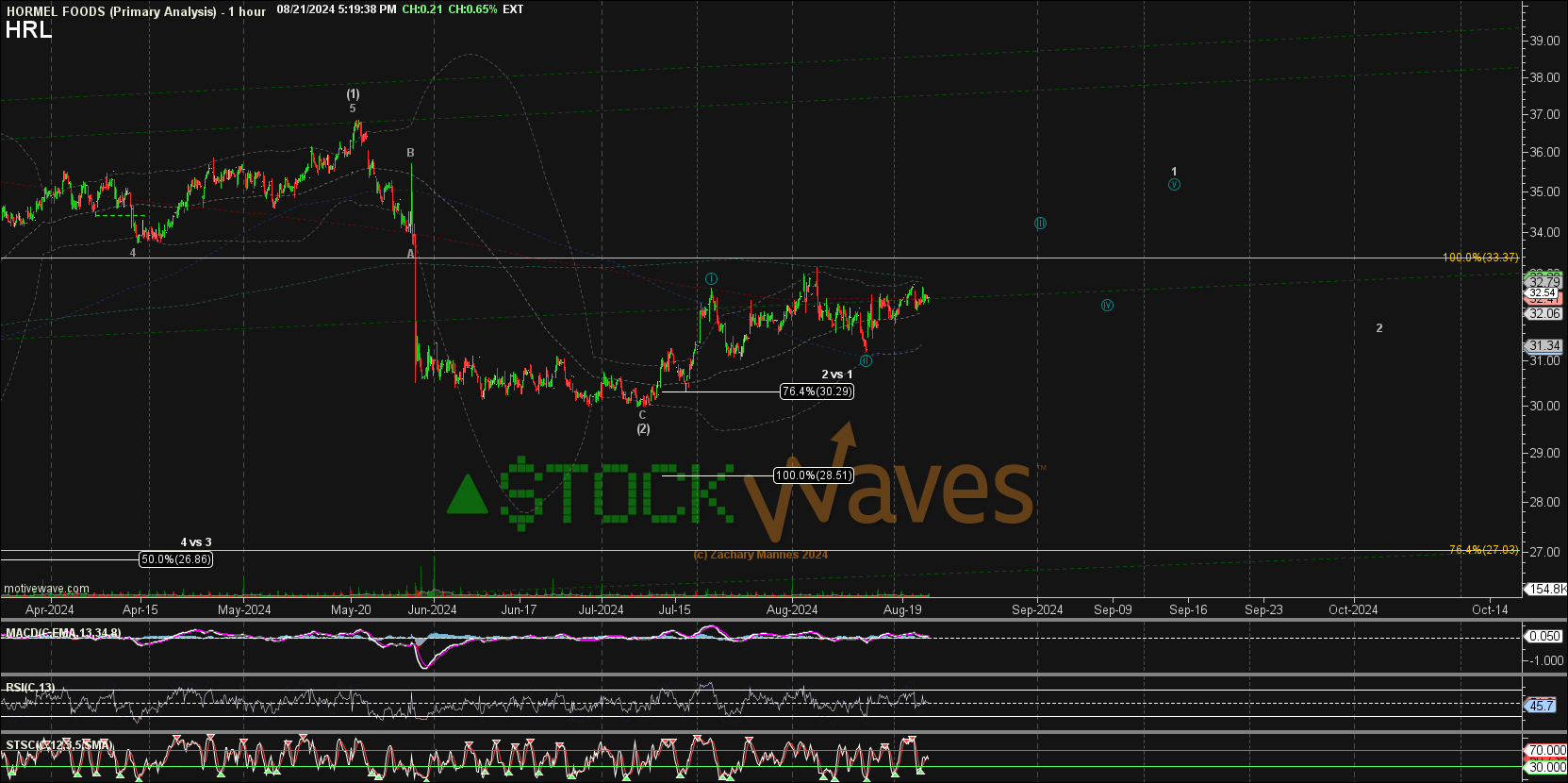This screenshot has width=1568, height=783.
Task: Click the 08/21/2024 5:19:38 PM timestamp
Action: point(337,9)
